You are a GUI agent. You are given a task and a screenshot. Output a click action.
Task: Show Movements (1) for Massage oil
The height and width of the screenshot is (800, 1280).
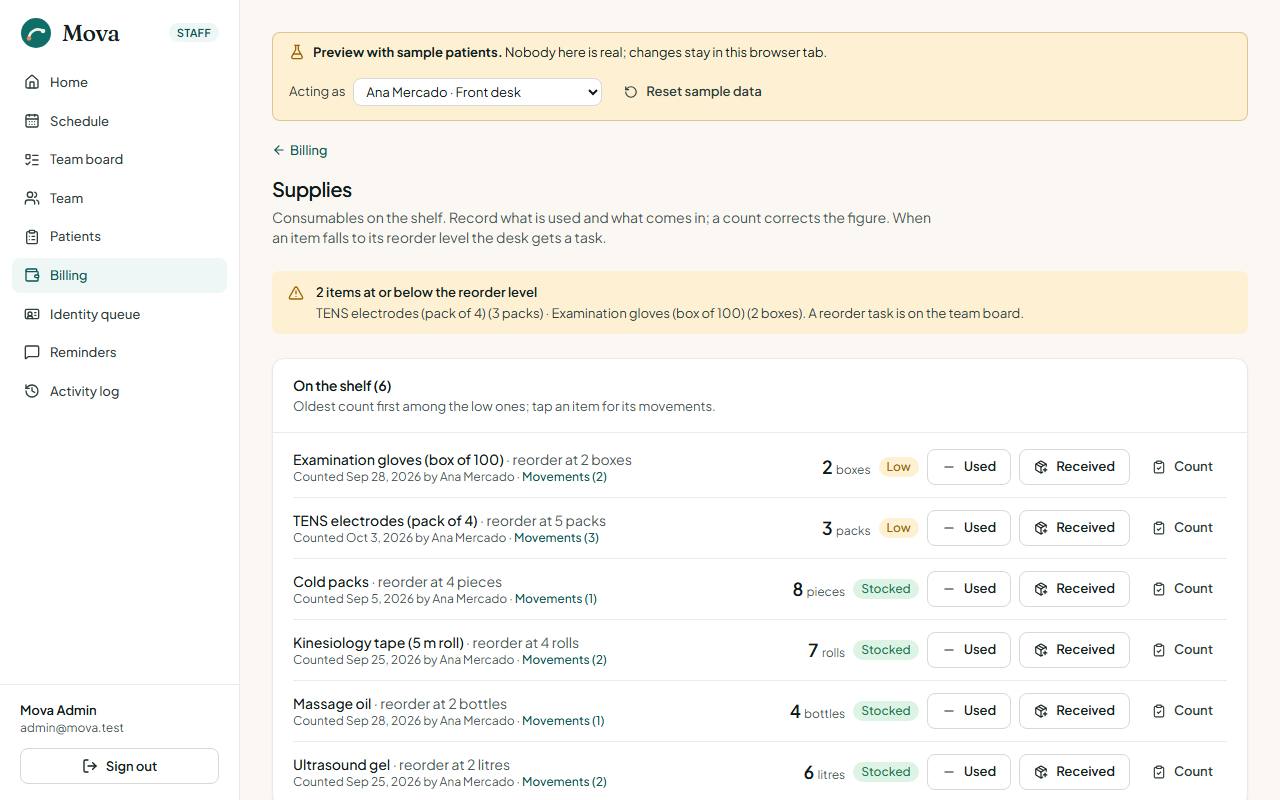pos(563,721)
